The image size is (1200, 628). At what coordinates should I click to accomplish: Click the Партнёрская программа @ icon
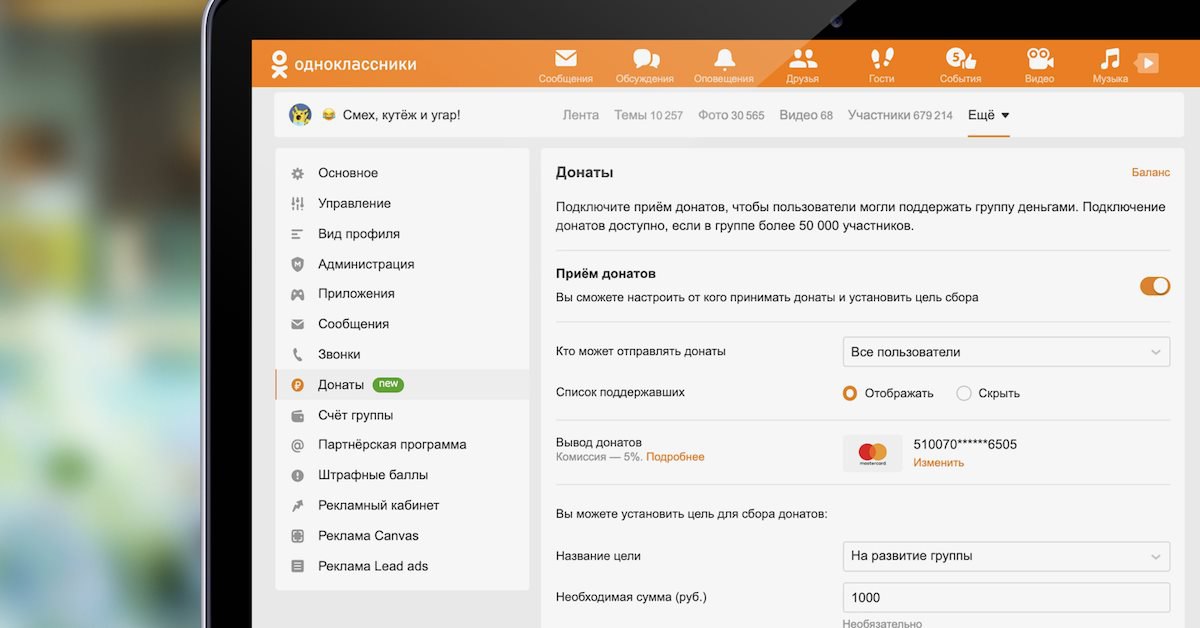click(297, 445)
